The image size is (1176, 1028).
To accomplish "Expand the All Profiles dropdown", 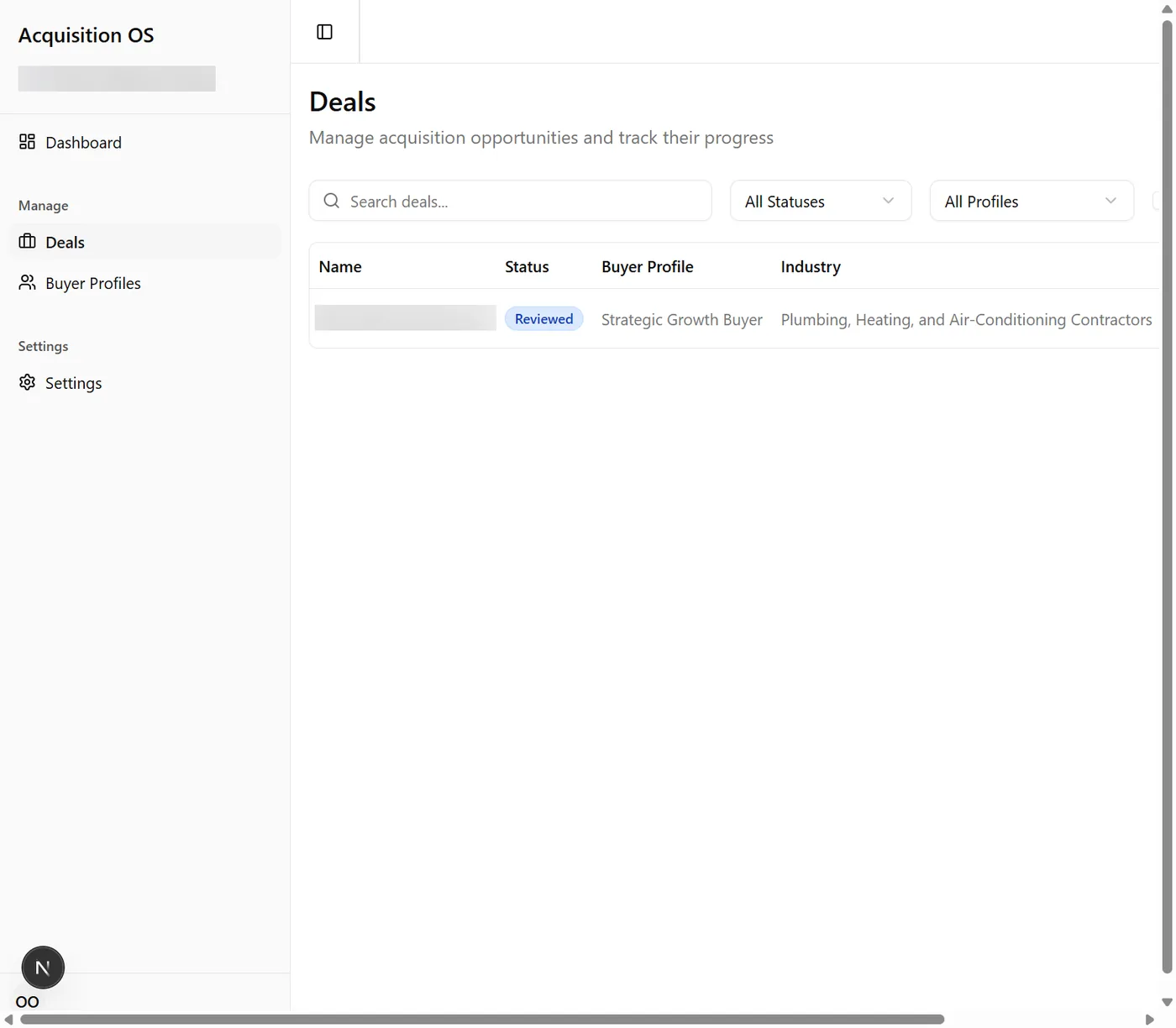I will (x=1032, y=201).
